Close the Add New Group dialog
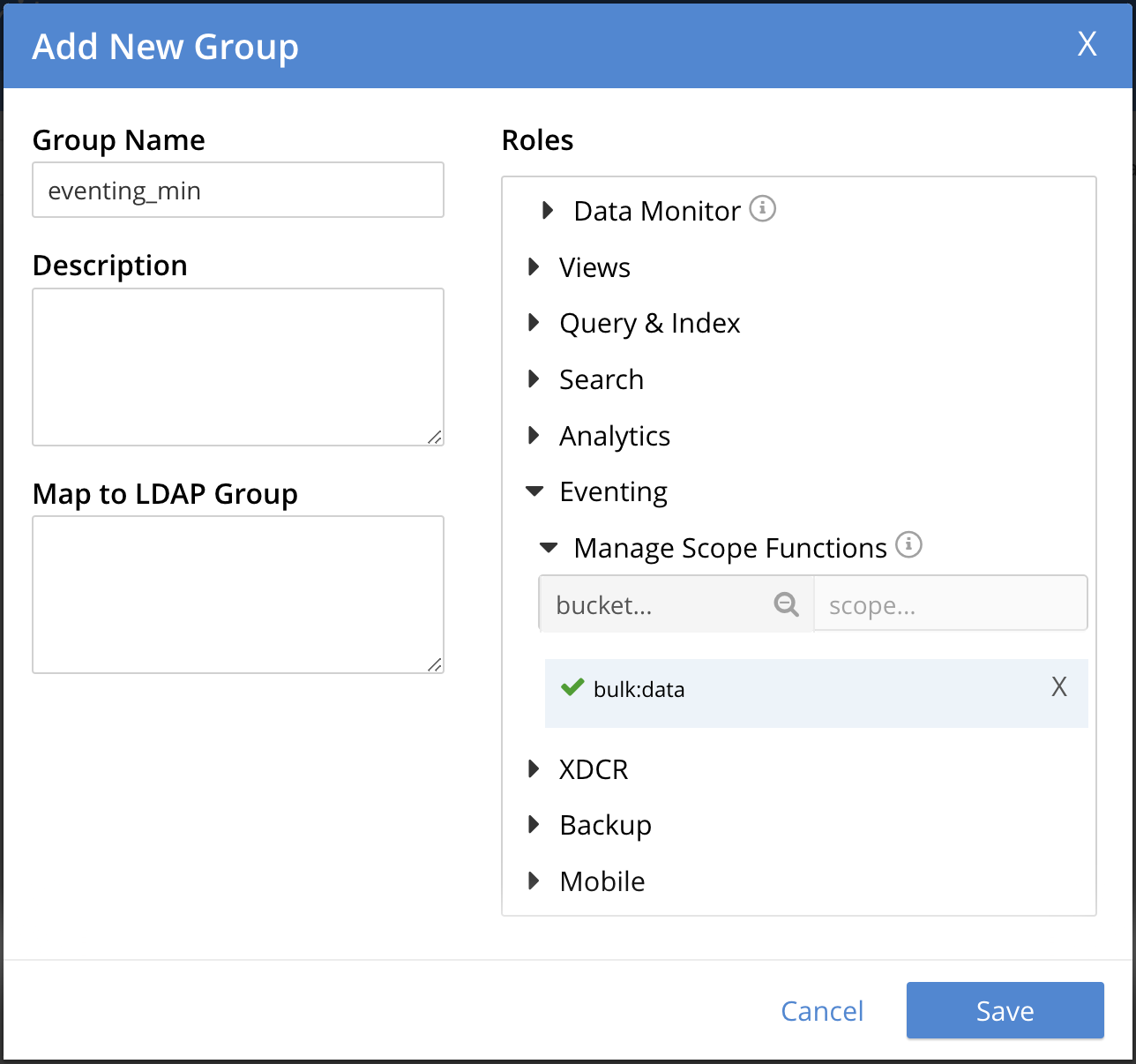Image resolution: width=1136 pixels, height=1064 pixels. [x=1087, y=44]
